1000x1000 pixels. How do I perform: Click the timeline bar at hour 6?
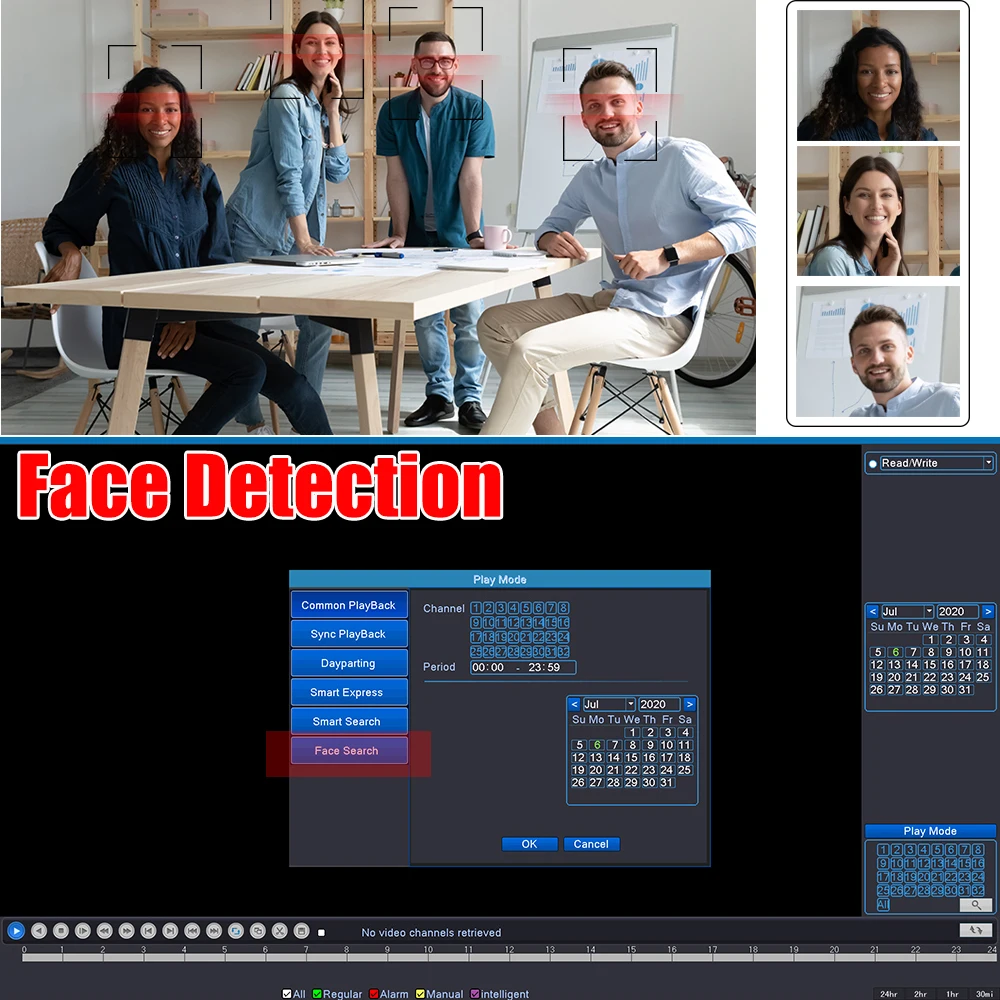(x=265, y=957)
